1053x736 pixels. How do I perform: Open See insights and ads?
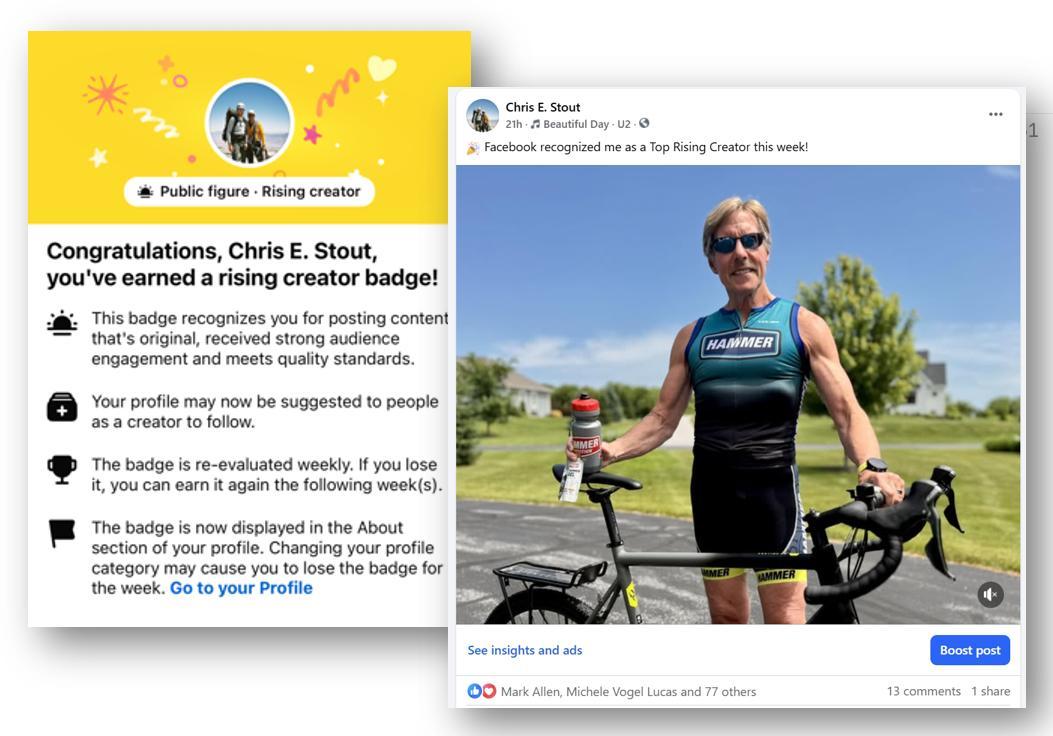point(525,650)
